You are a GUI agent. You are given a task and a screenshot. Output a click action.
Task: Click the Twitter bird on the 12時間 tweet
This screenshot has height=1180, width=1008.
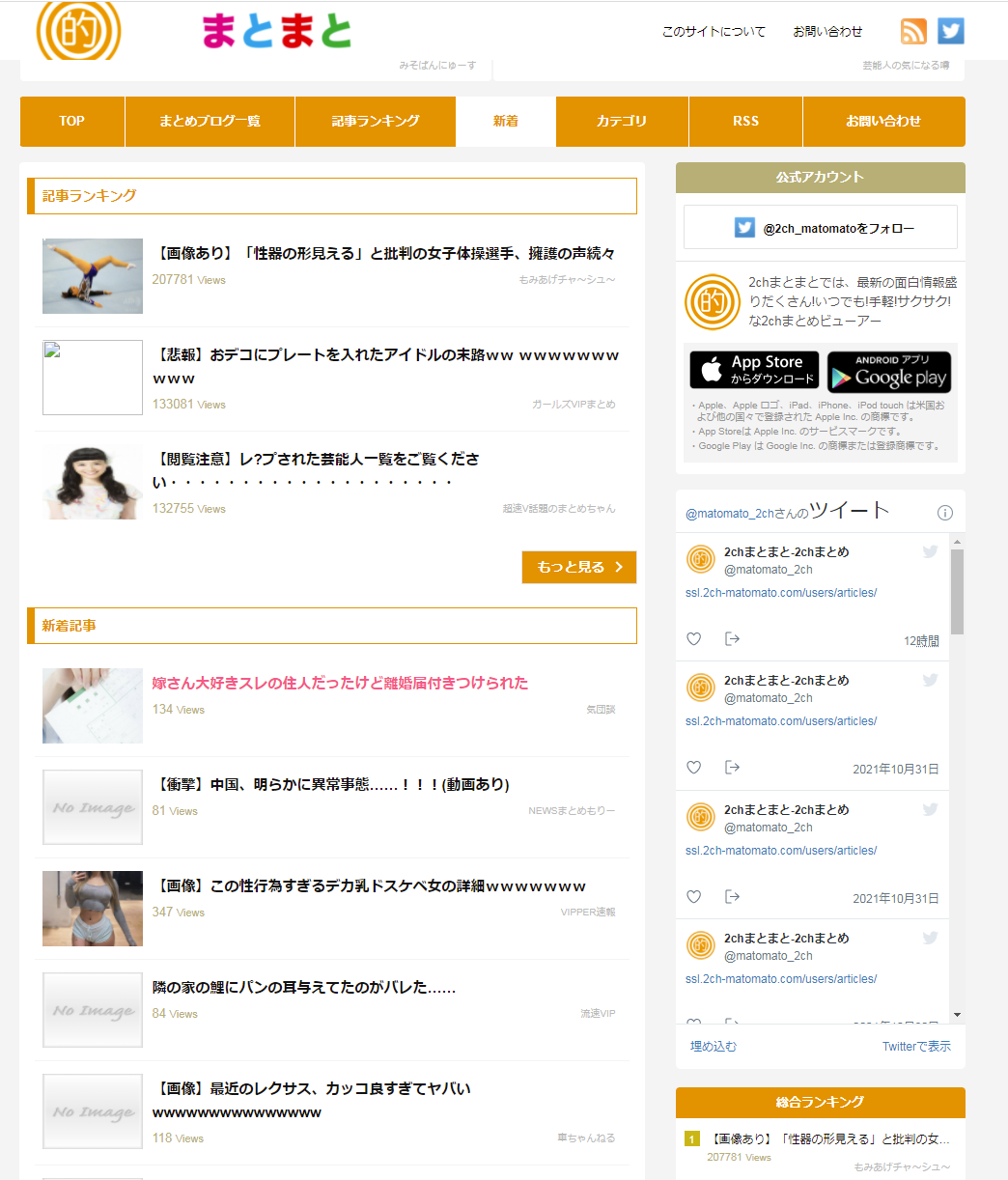[930, 551]
